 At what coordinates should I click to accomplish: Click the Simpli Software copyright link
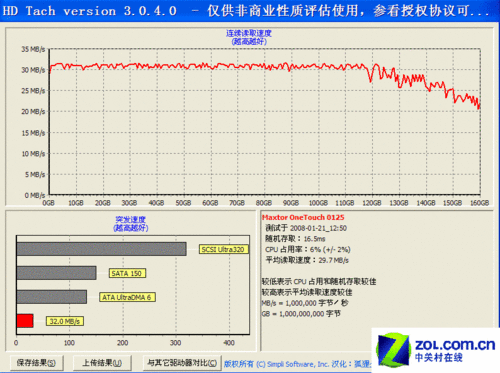[297, 364]
